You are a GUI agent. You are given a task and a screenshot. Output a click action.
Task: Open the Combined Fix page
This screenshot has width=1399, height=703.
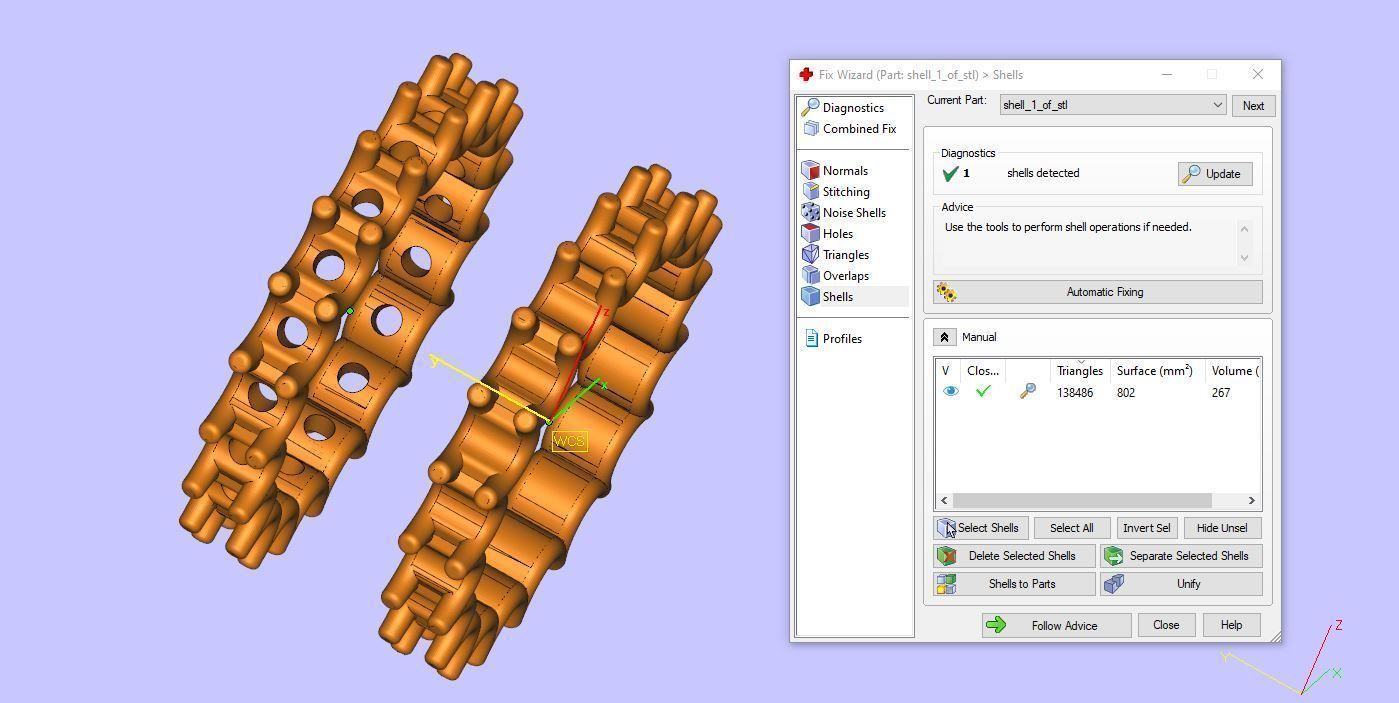coord(859,128)
